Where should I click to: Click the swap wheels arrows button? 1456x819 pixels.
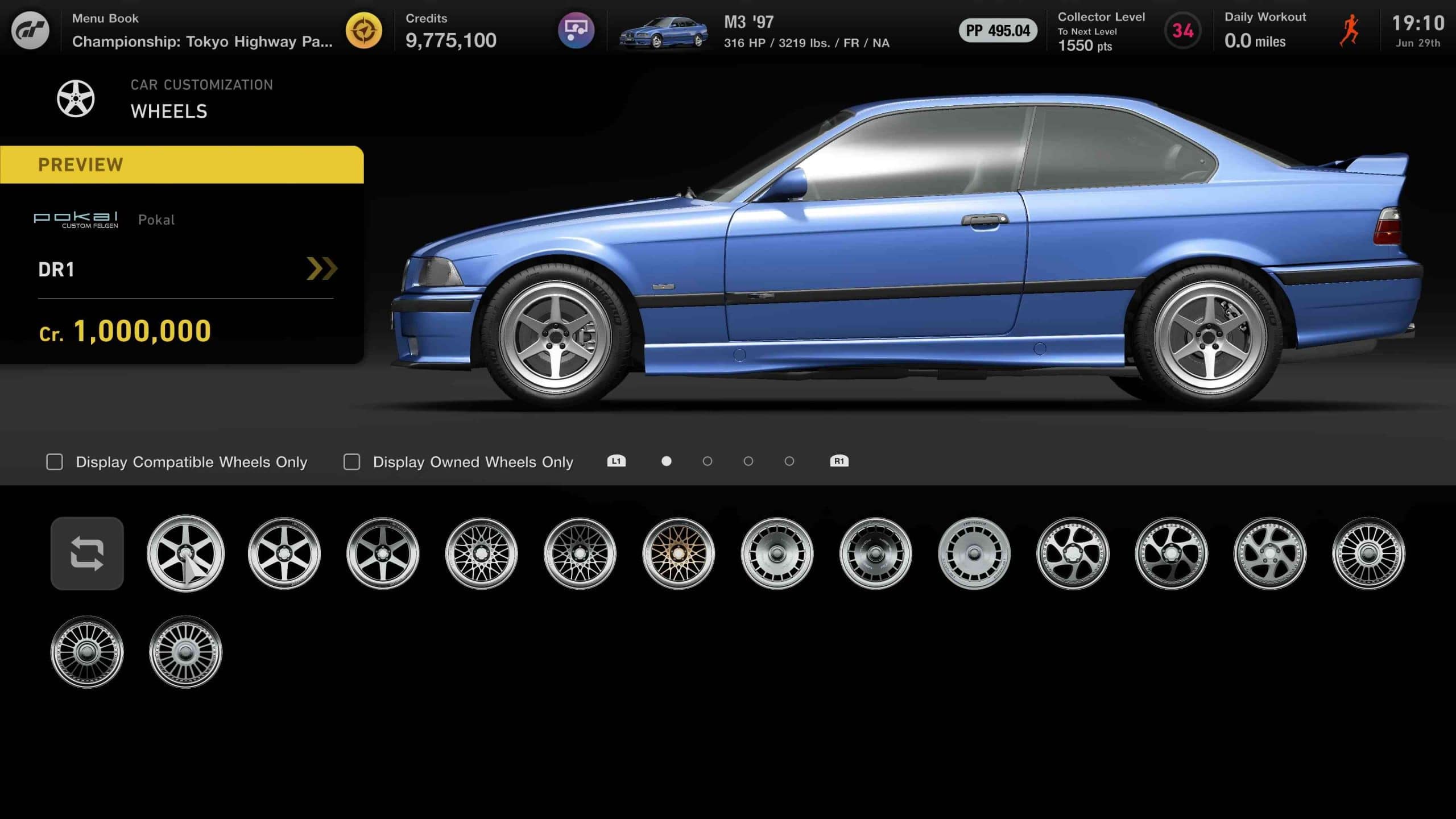click(x=87, y=553)
